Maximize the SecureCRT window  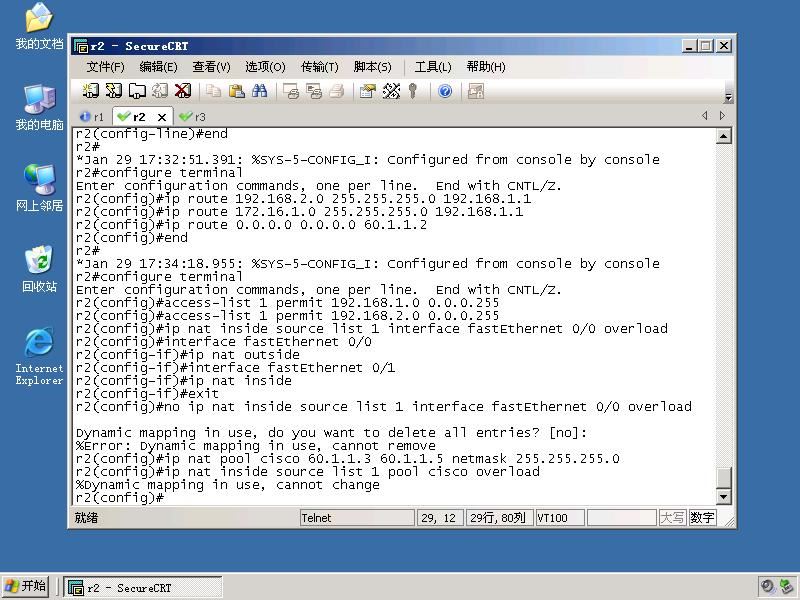pos(706,46)
